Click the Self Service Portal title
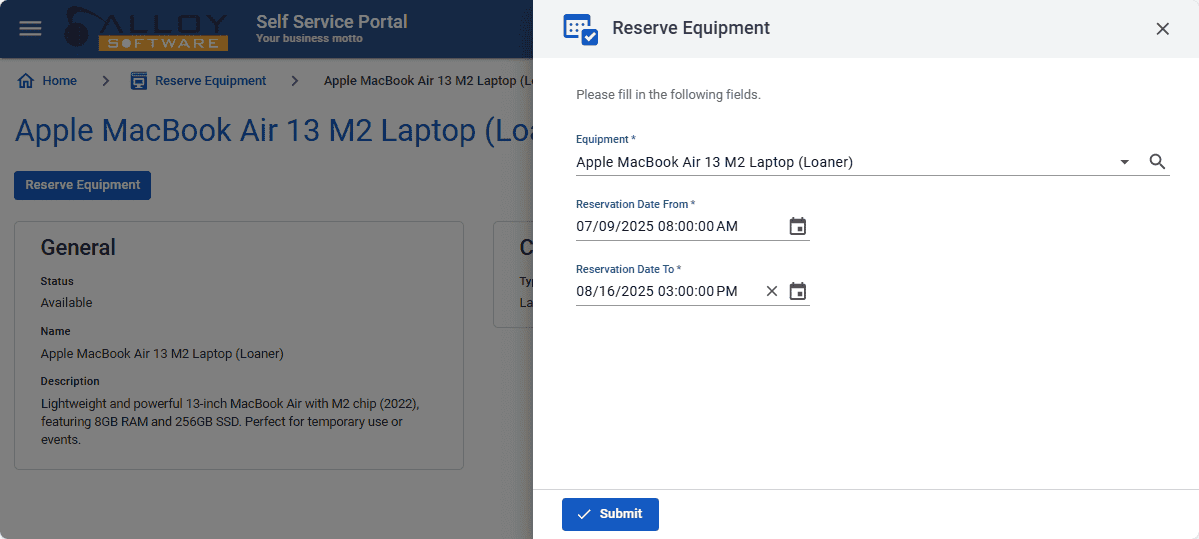Screen dimensions: 1199x539 tap(331, 22)
